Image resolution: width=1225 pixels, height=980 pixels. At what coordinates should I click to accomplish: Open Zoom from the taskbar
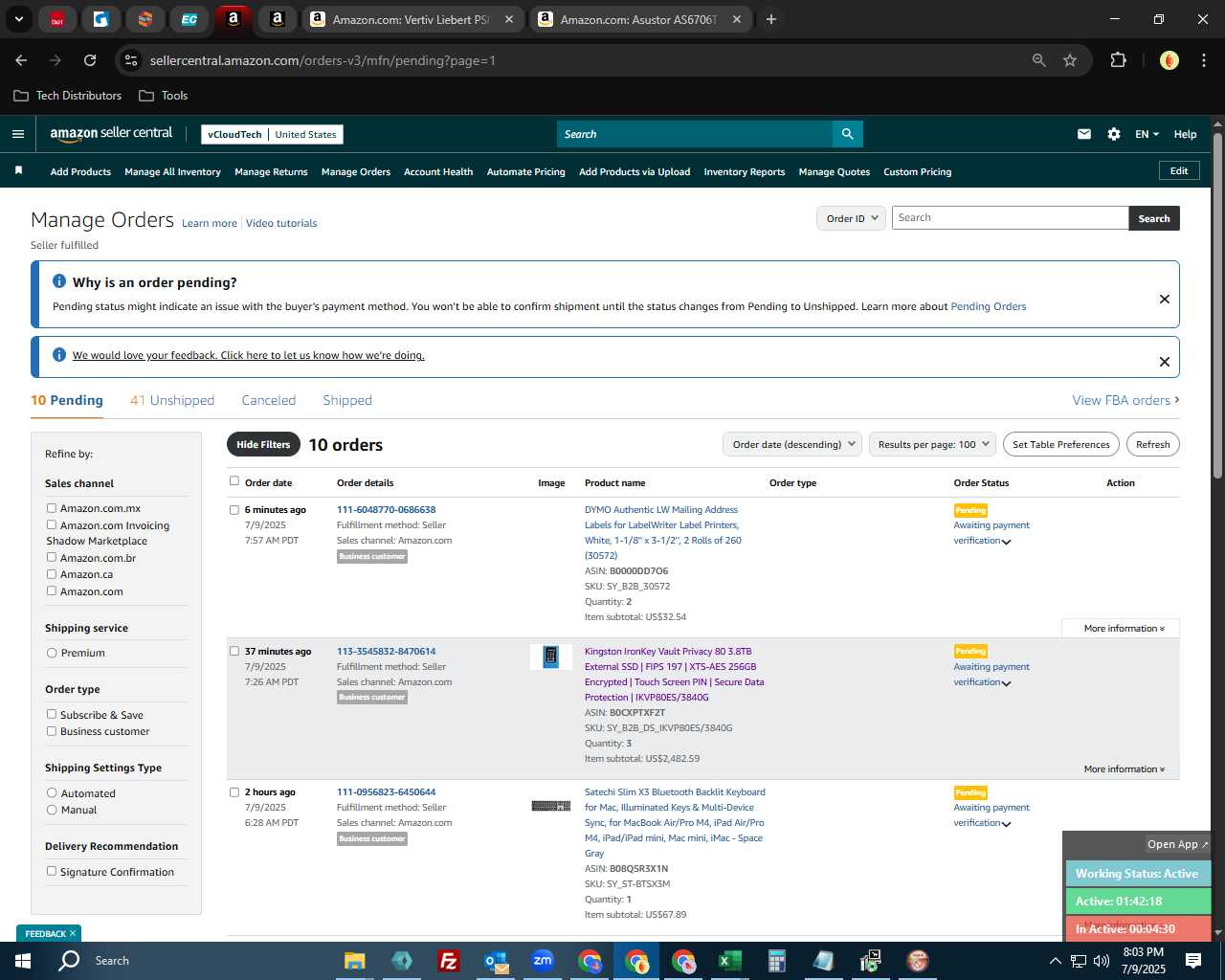[x=543, y=961]
